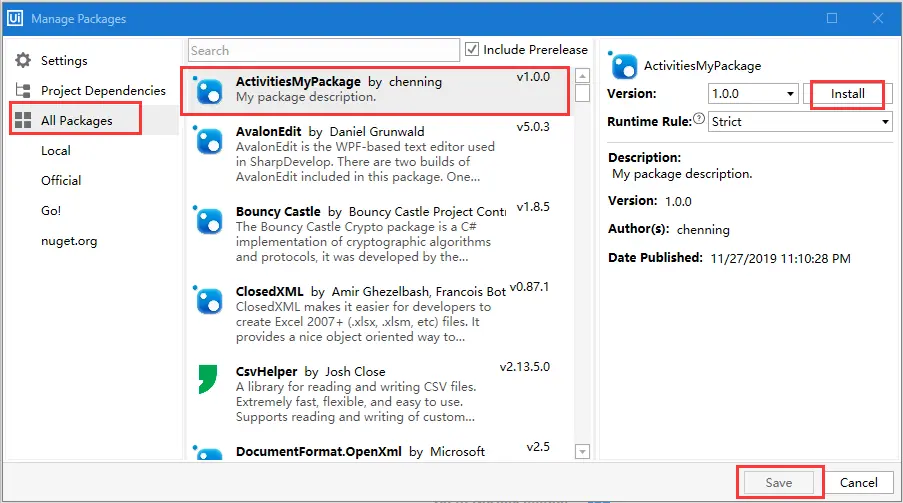This screenshot has height=503, width=903.
Task: Click the Search input field
Action: tap(324, 50)
